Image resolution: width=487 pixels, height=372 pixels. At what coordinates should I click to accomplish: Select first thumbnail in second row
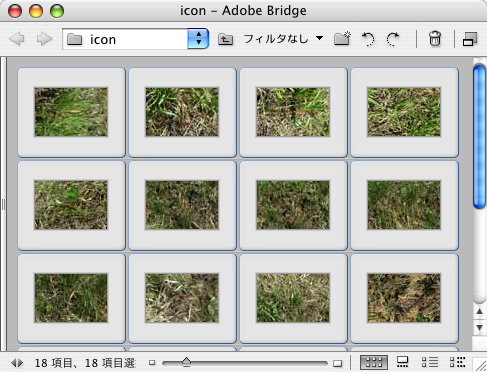(71, 205)
